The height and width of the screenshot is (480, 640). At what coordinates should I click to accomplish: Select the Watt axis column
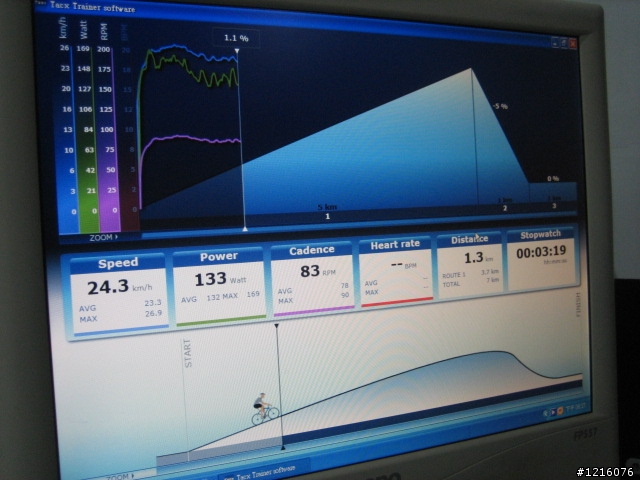(87, 127)
